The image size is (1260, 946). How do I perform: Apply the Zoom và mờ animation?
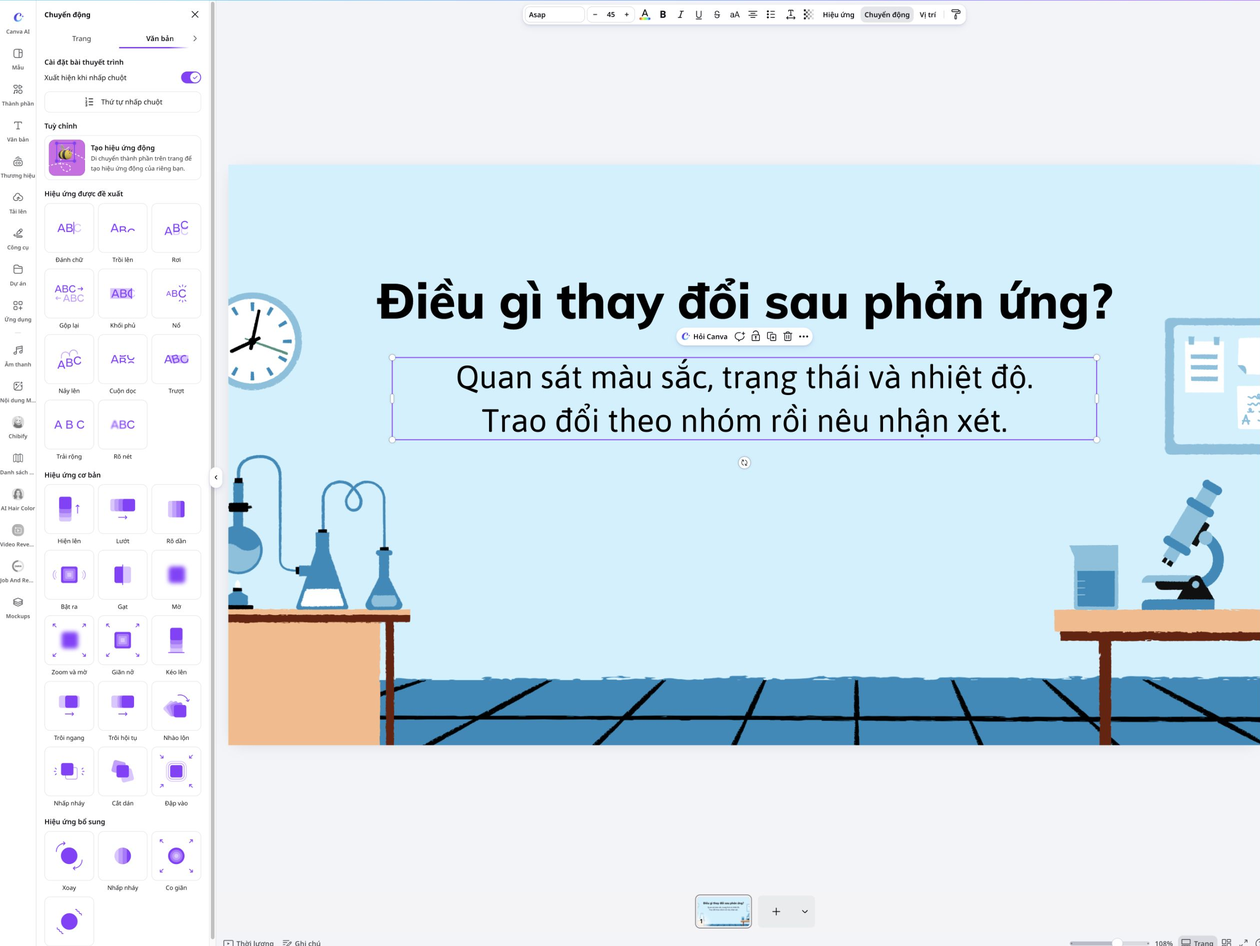[x=70, y=641]
